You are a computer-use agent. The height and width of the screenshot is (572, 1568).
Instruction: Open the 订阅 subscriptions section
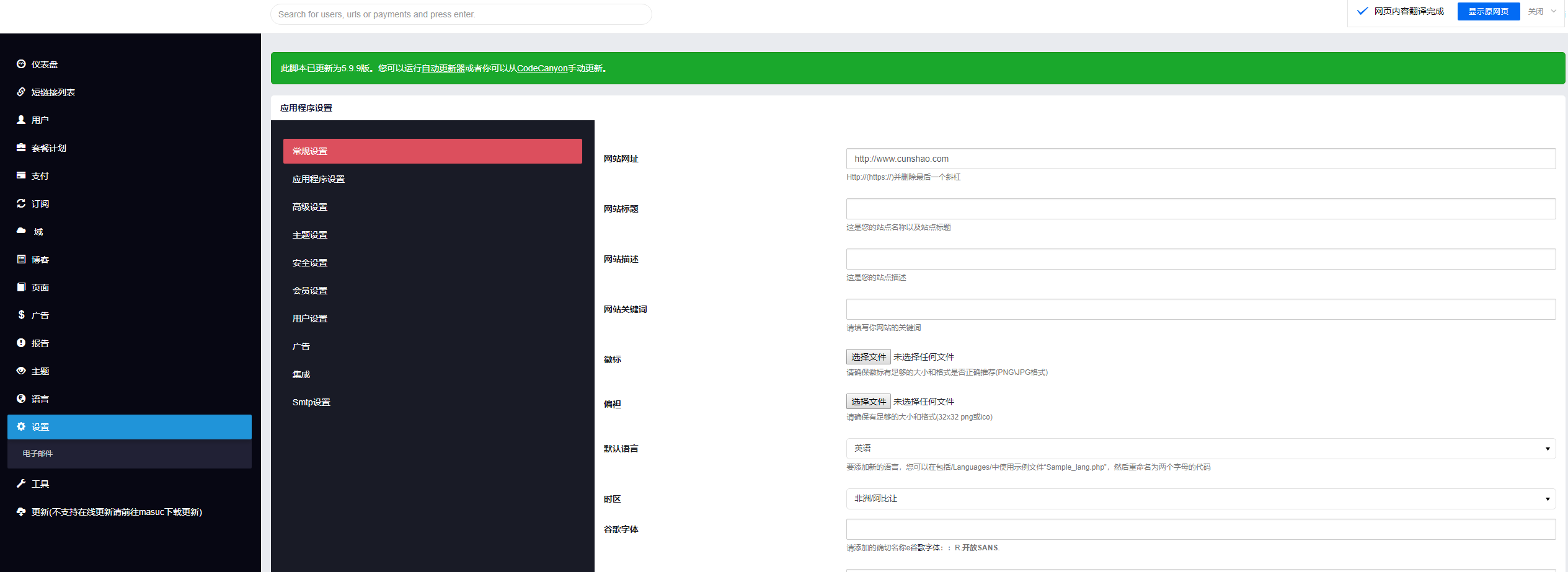(x=40, y=203)
